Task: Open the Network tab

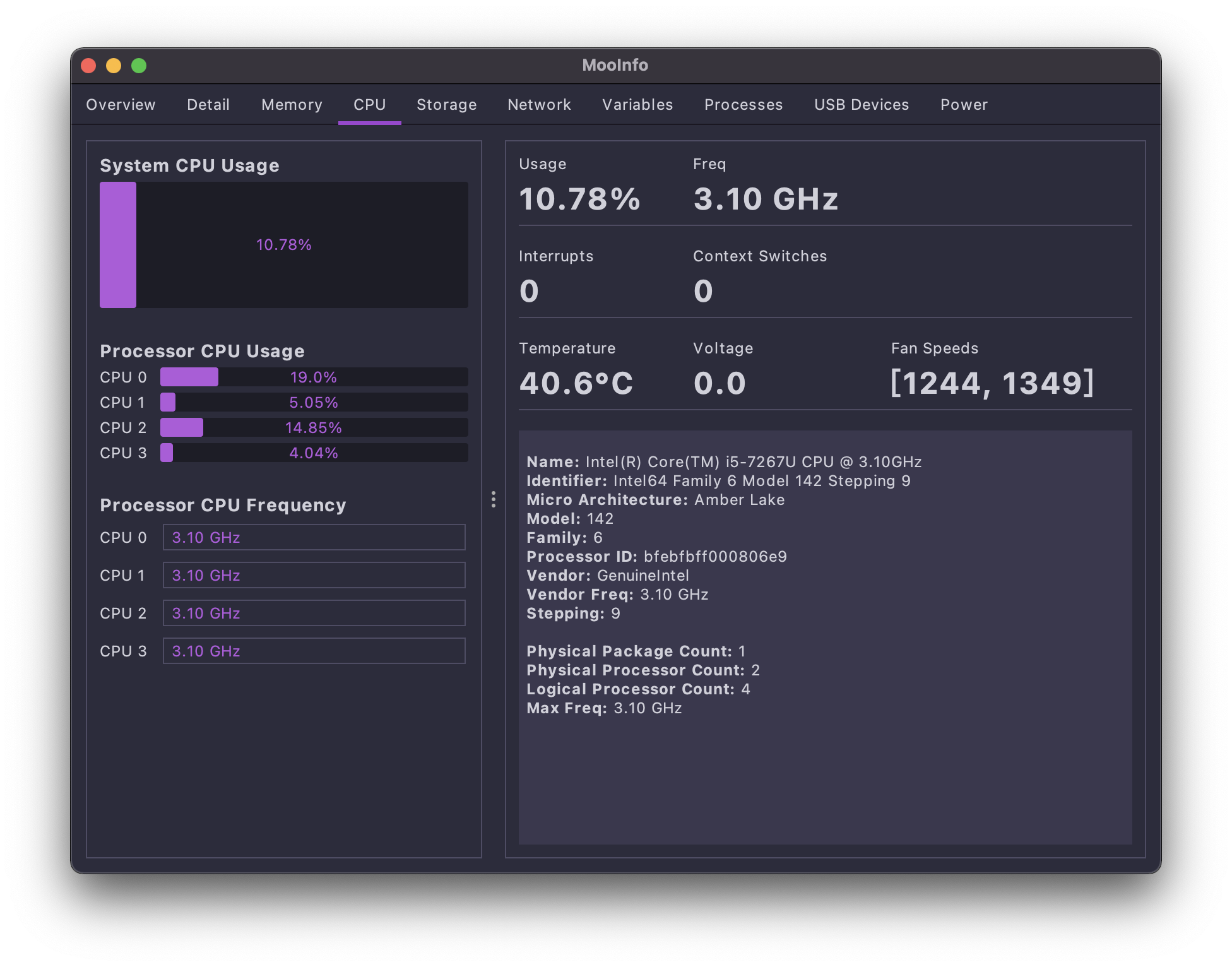Action: pos(539,105)
